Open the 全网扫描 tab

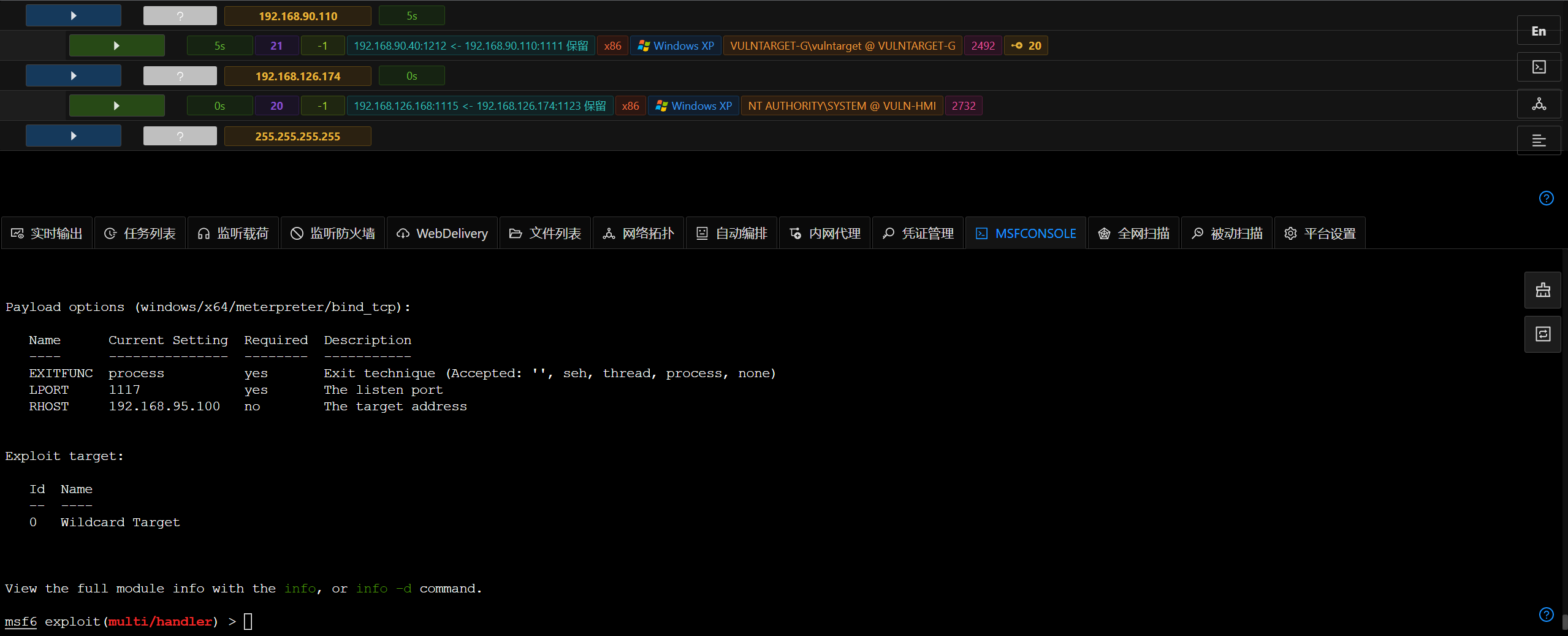pos(1134,234)
